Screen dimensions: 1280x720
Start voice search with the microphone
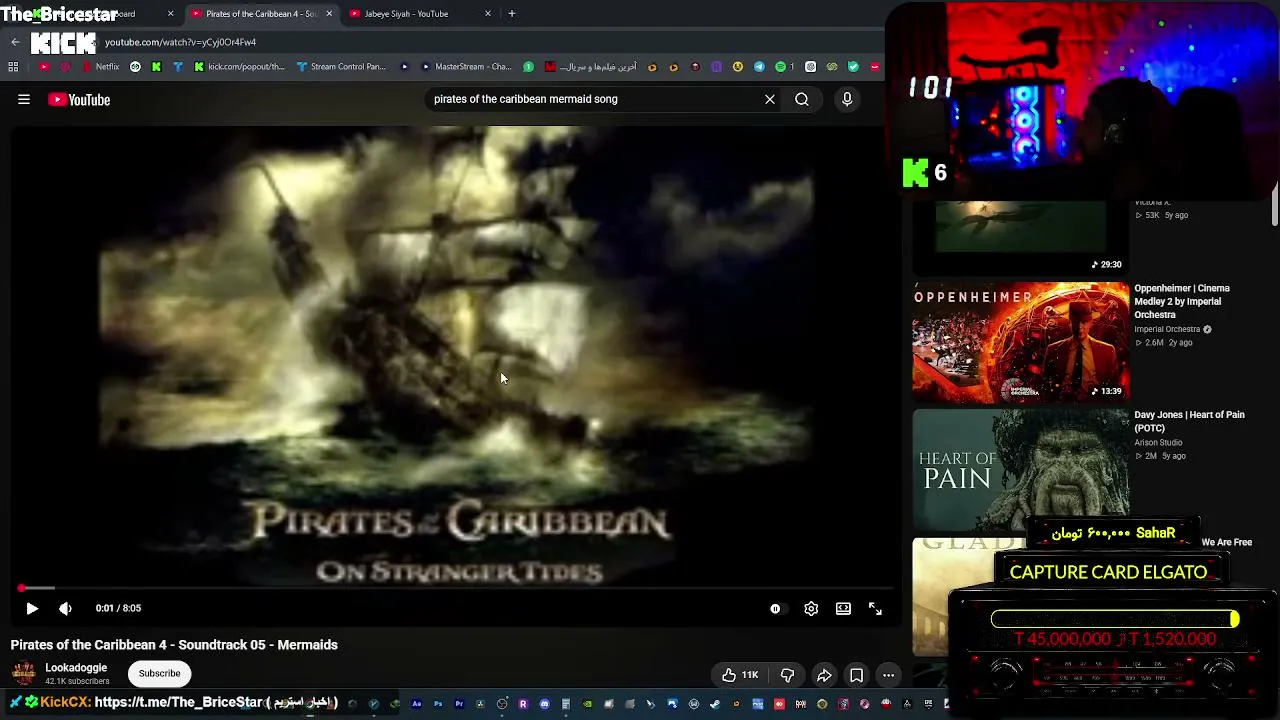point(847,99)
